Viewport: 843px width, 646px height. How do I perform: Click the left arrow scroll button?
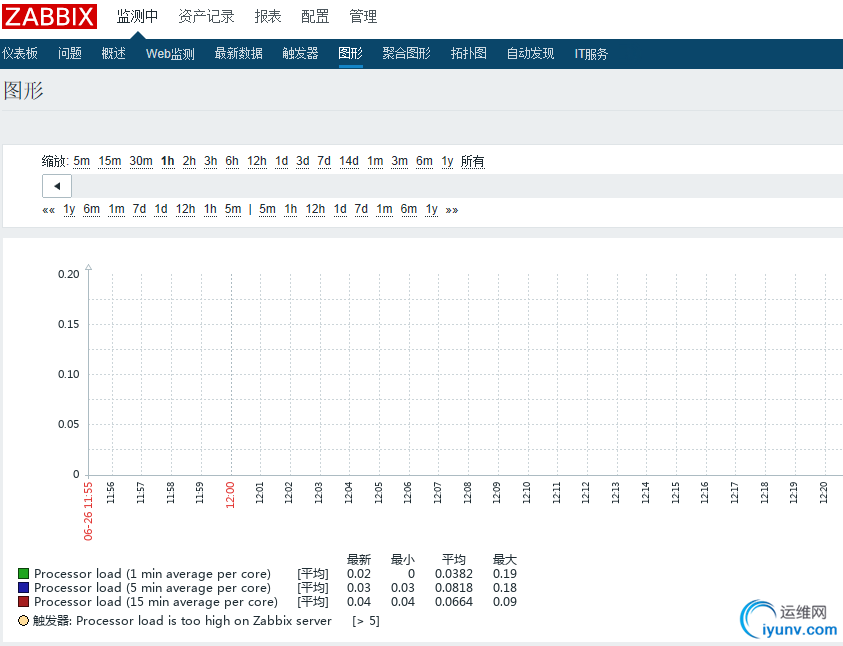57,186
